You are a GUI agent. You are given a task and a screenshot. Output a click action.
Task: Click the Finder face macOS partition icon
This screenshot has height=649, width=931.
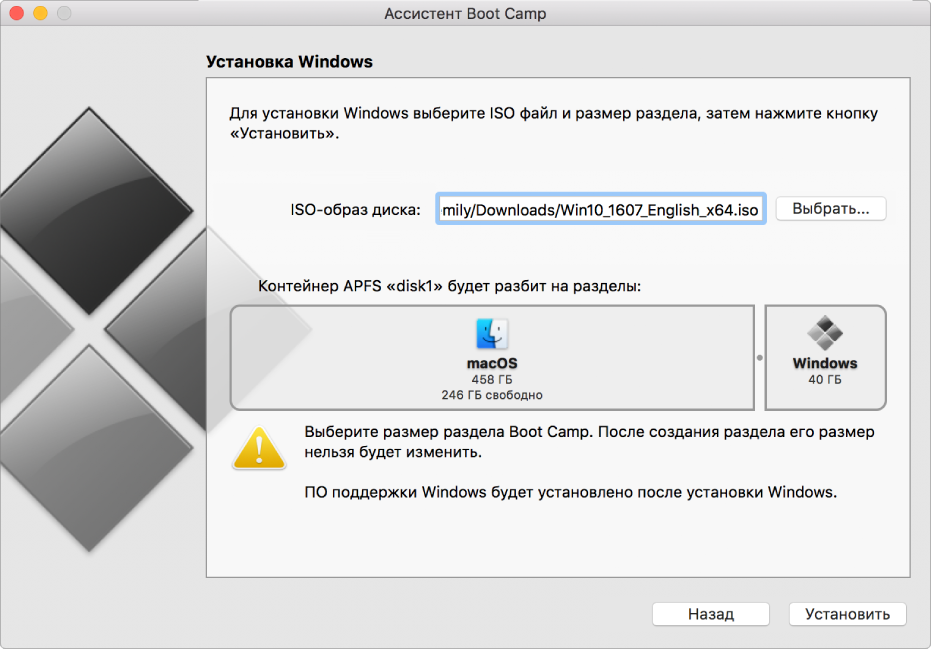coord(492,334)
